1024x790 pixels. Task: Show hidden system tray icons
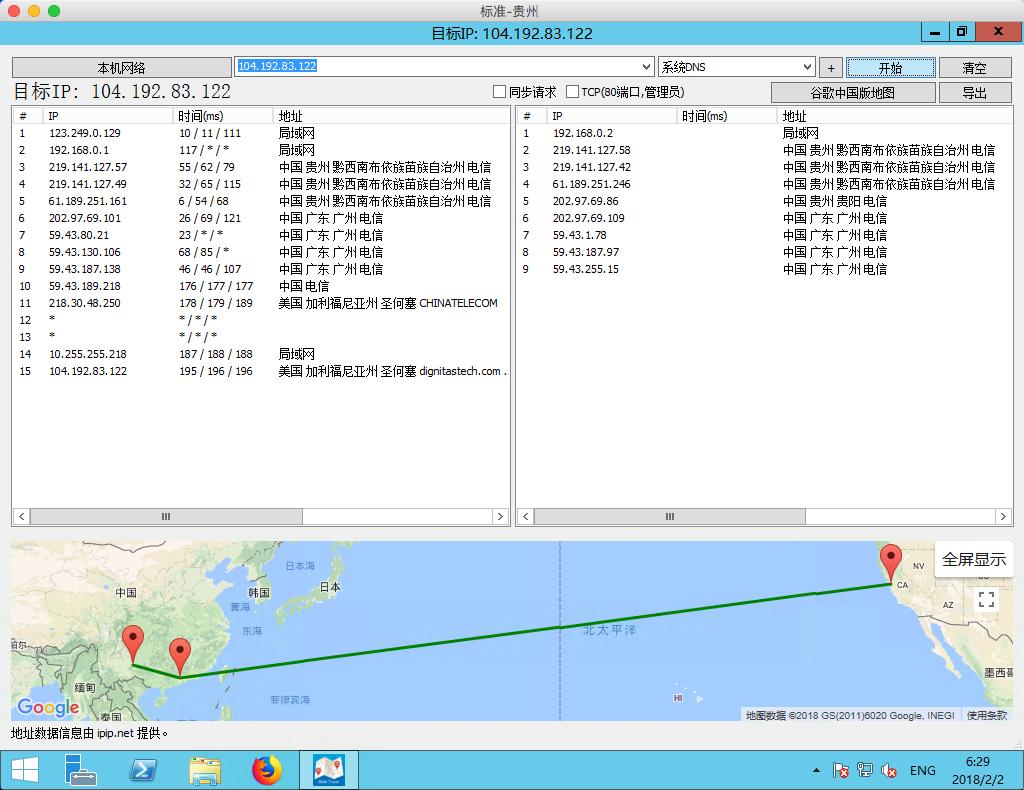pos(816,770)
